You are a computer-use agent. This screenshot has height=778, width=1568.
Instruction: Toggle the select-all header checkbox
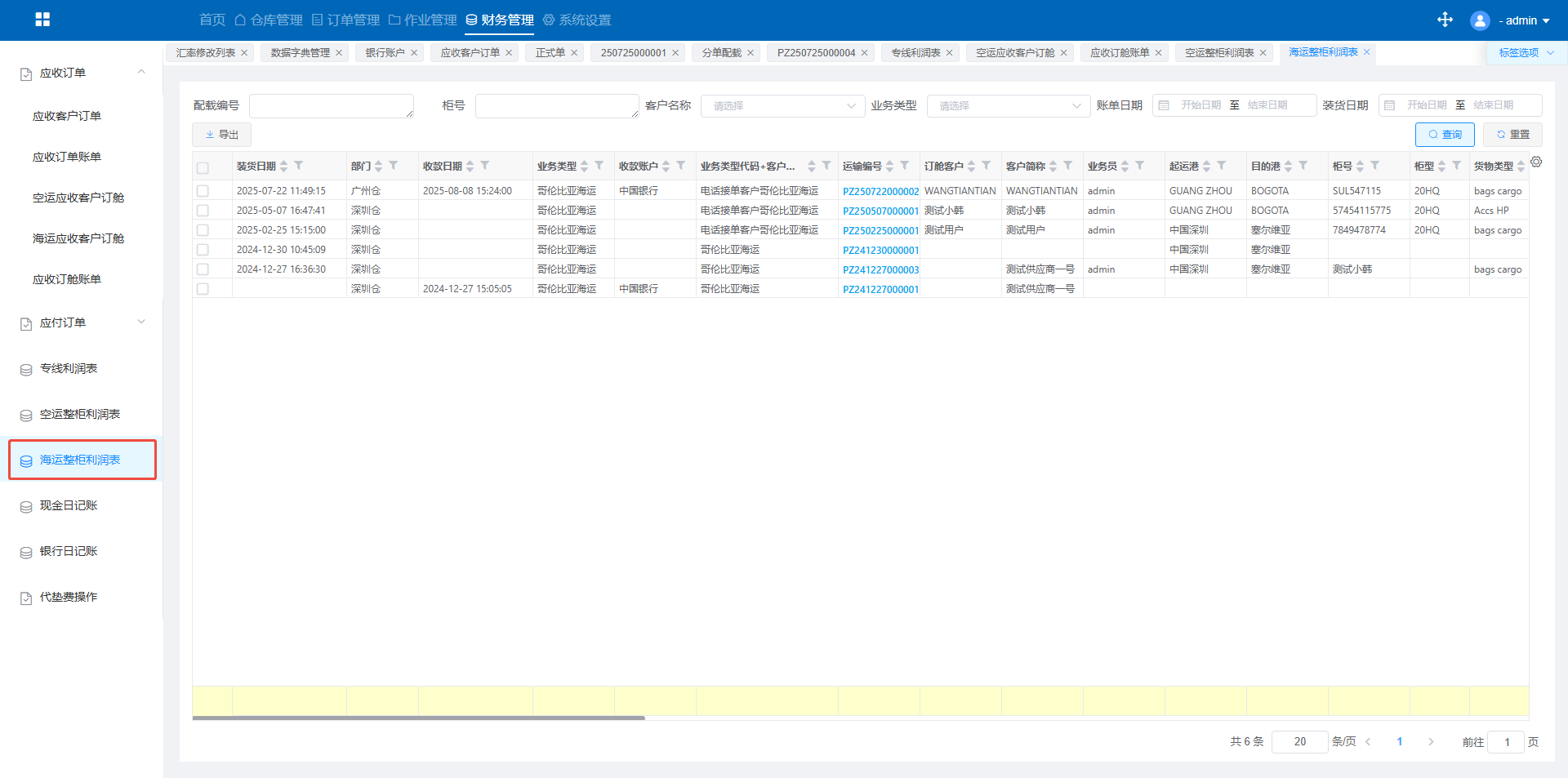click(x=203, y=168)
